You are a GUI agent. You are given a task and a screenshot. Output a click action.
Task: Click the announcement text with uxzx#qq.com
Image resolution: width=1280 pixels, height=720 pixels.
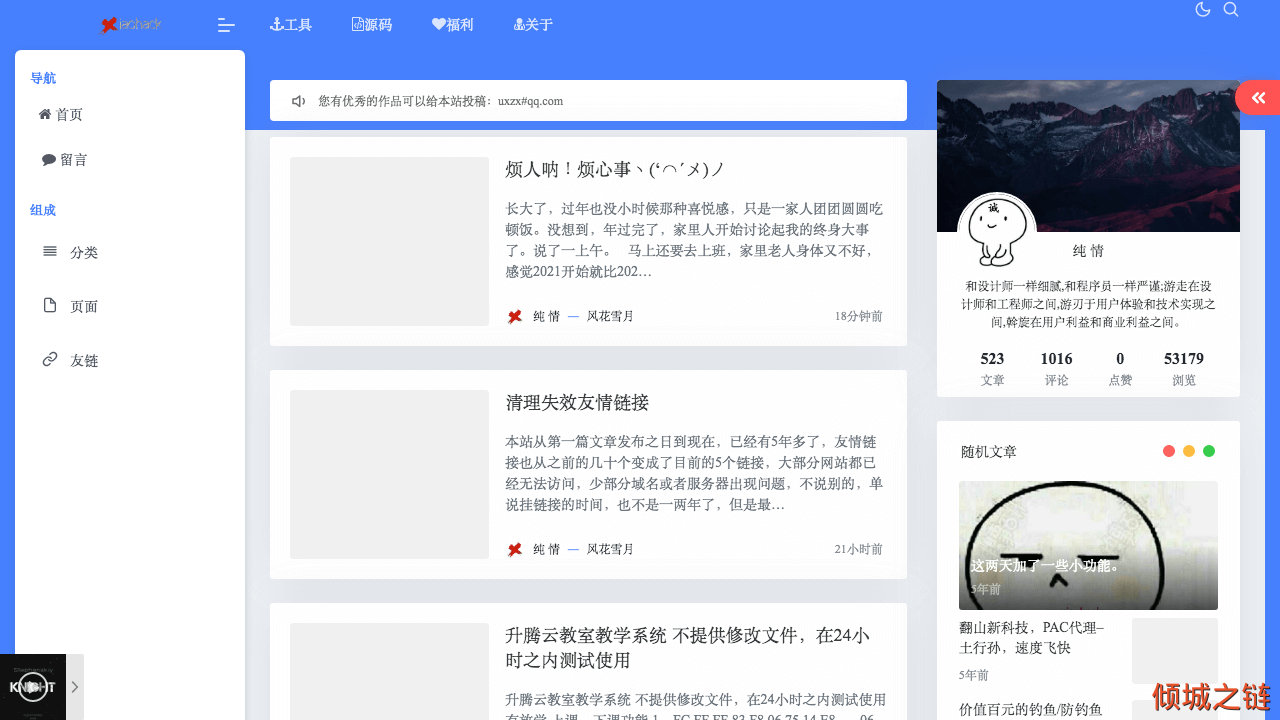[441, 101]
